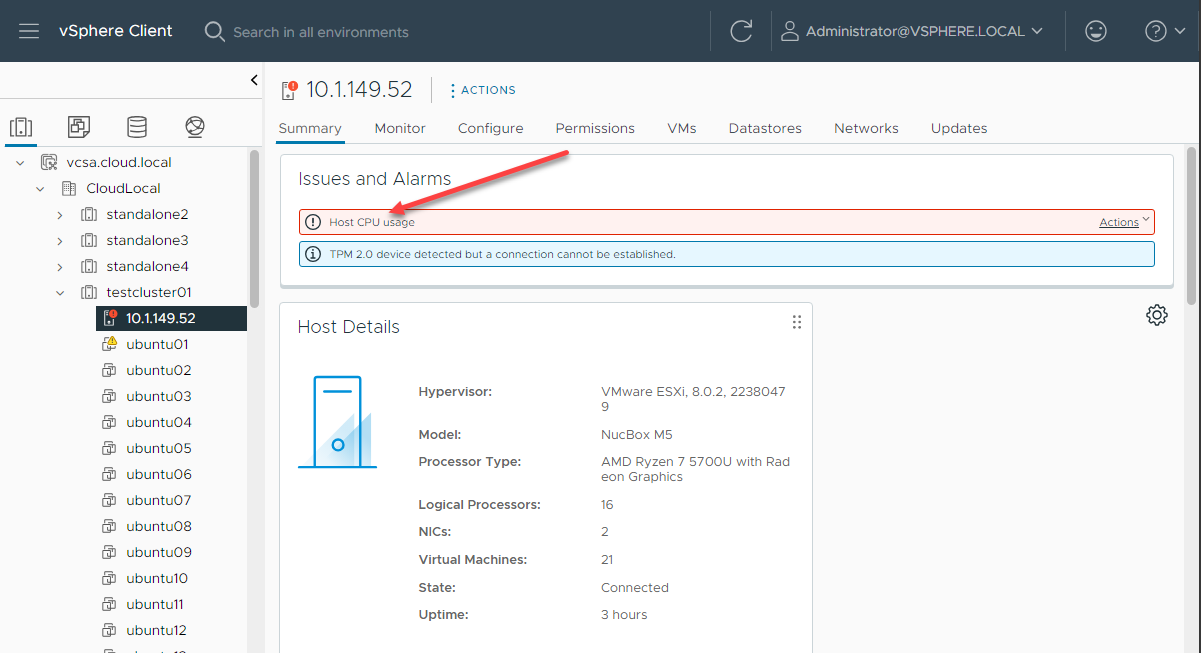Expand the standalone2 tree node
Screen dimensions: 1201x653
[x=60, y=214]
